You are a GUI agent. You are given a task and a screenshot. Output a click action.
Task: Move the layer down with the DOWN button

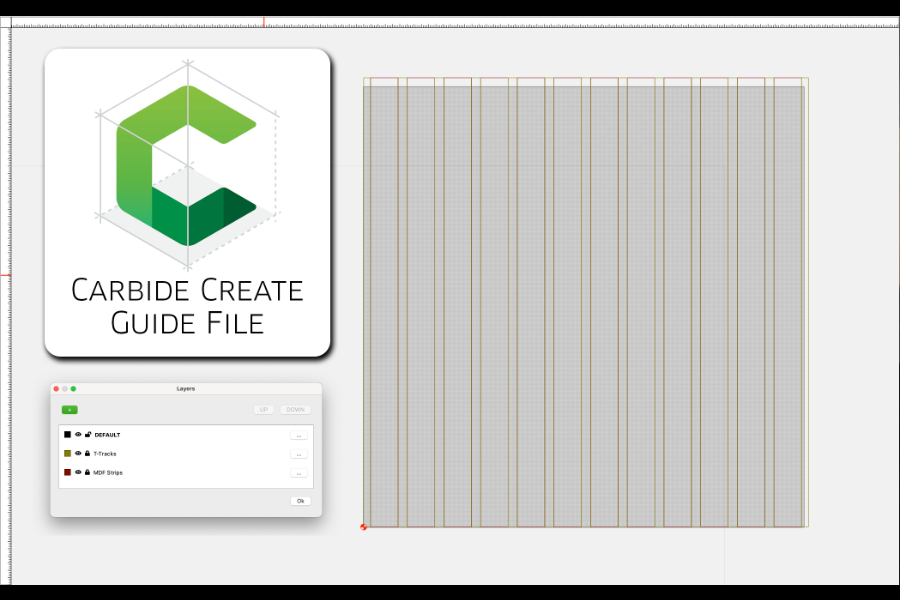296,410
